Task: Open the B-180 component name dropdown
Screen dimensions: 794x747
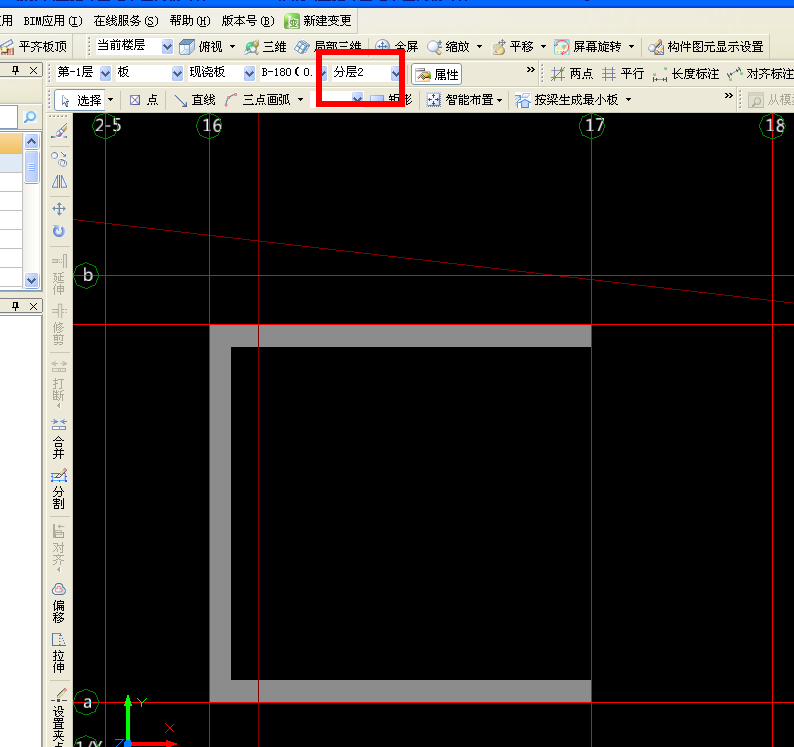Action: 323,73
